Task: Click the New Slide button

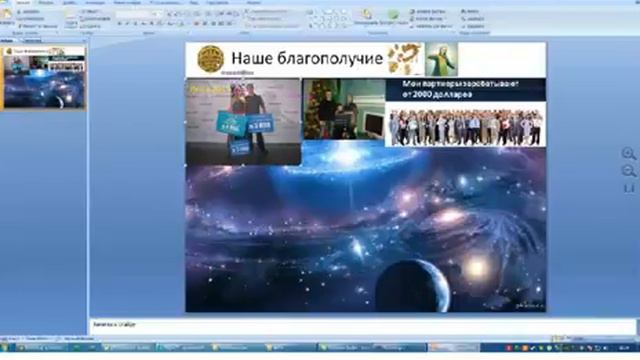Action: coord(71,20)
